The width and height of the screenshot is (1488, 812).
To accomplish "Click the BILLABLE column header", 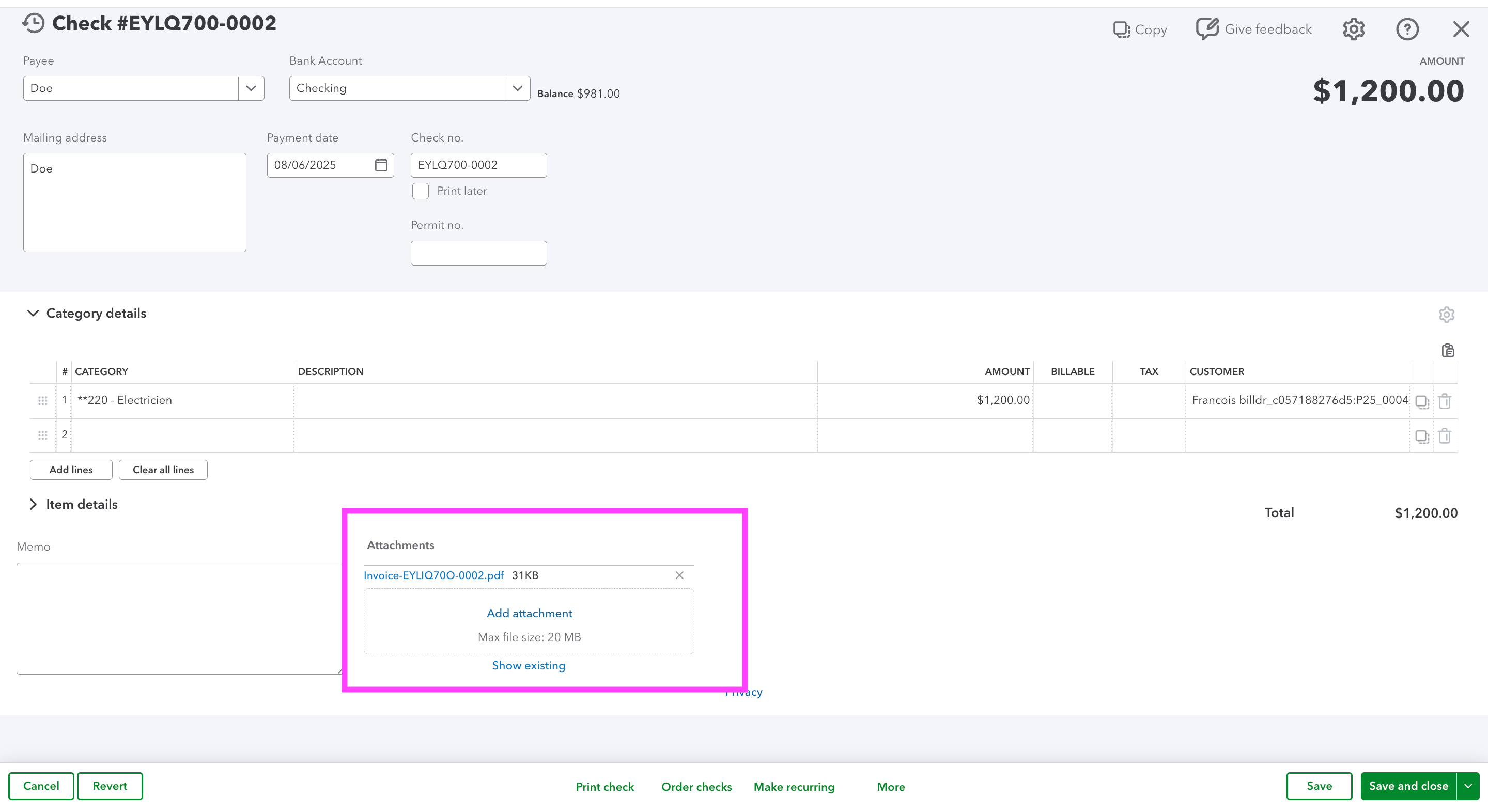I will (1073, 371).
